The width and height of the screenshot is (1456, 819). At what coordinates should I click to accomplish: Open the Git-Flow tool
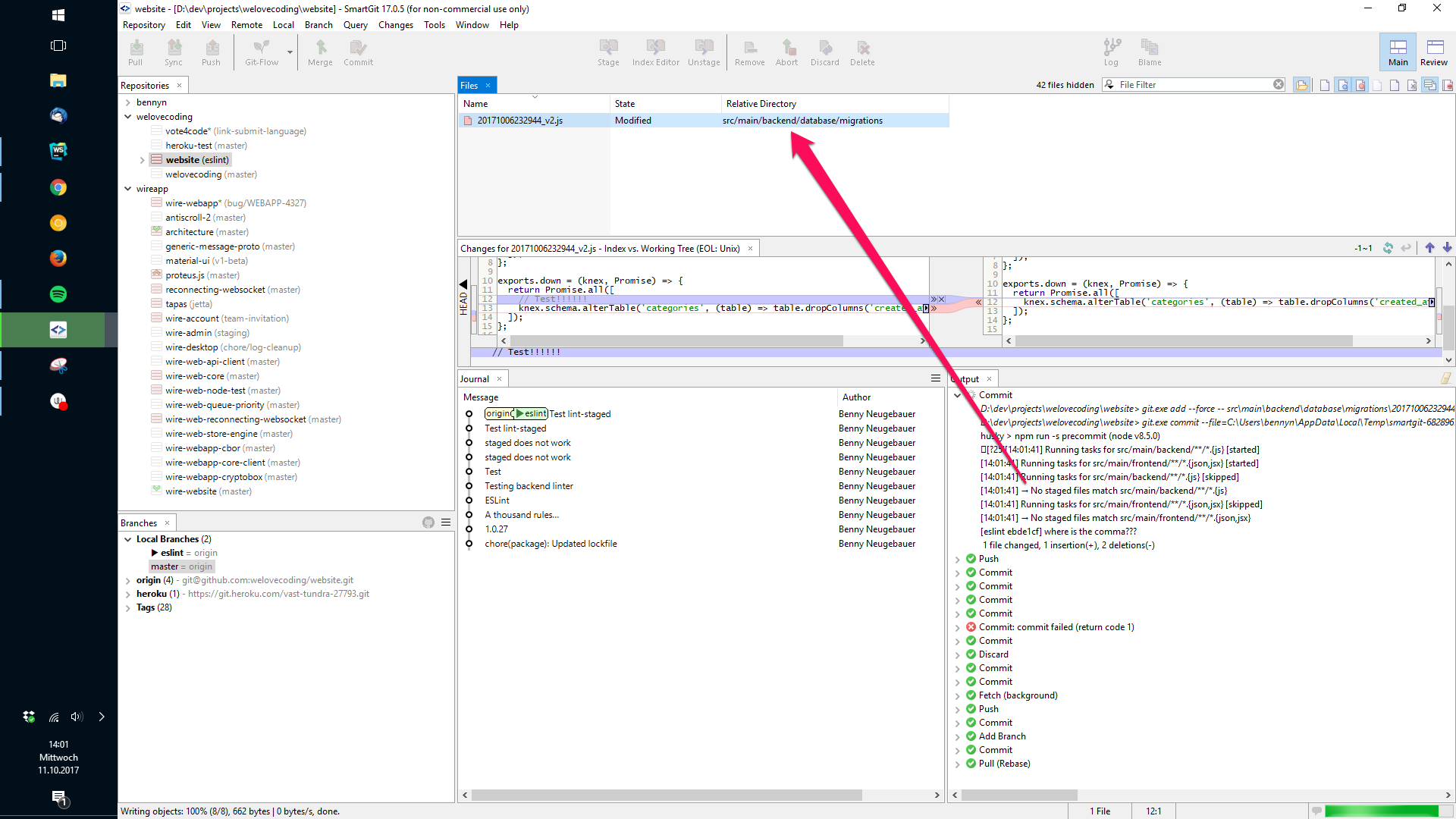coord(262,52)
